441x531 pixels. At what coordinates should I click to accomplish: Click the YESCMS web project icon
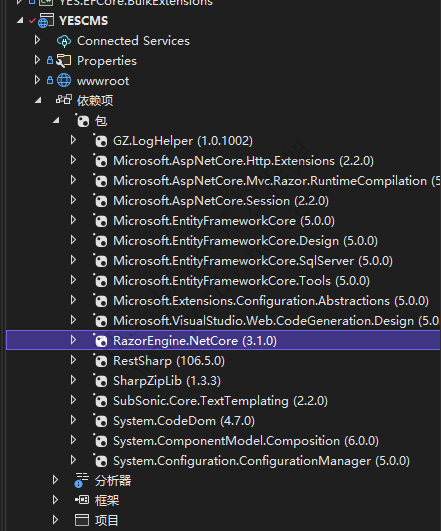46,21
